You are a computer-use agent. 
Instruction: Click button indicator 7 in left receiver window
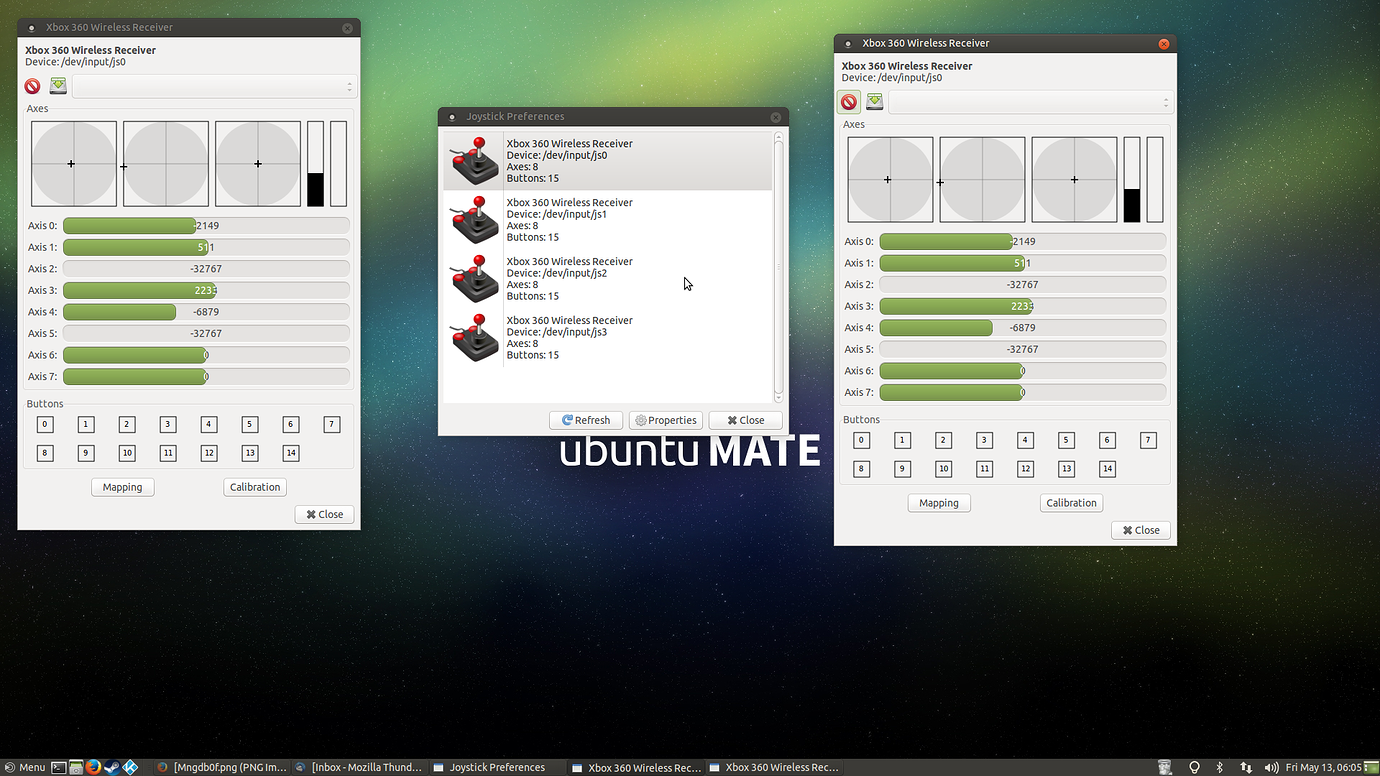(x=332, y=425)
